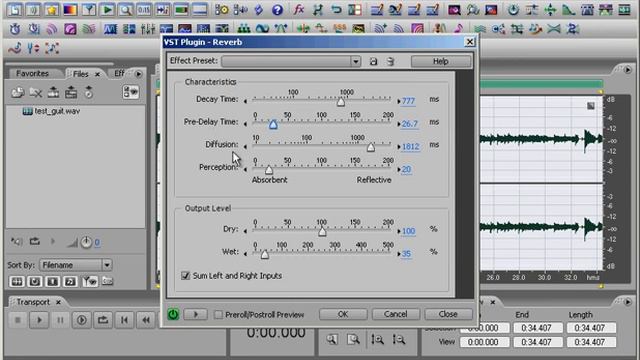Switch to the Files tab
640x360 pixels.
click(80, 74)
